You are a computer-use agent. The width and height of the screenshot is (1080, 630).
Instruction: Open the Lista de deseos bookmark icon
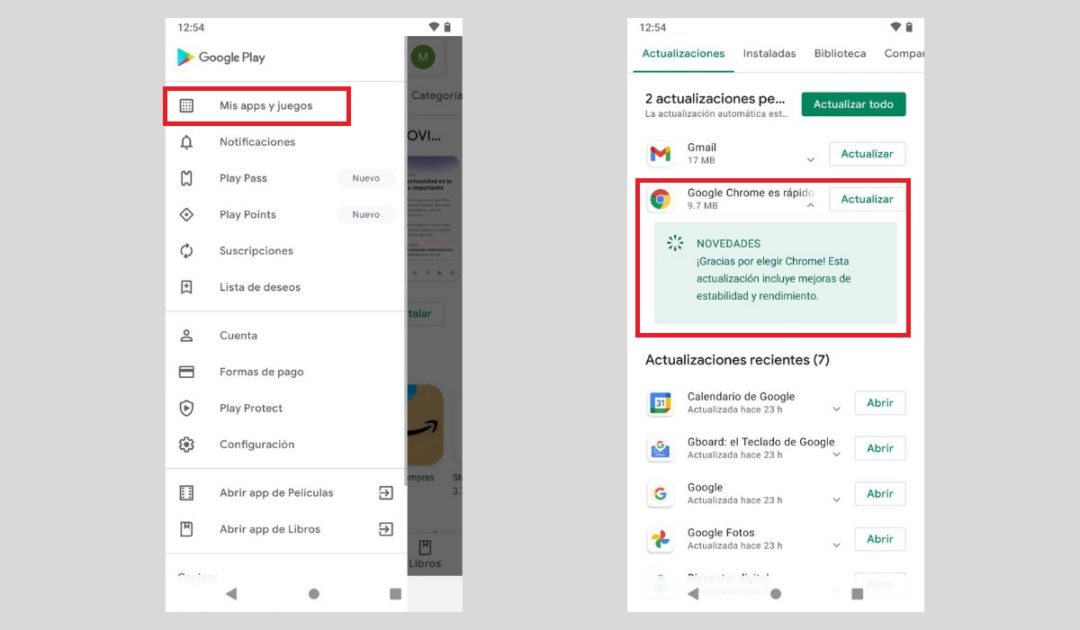(187, 287)
